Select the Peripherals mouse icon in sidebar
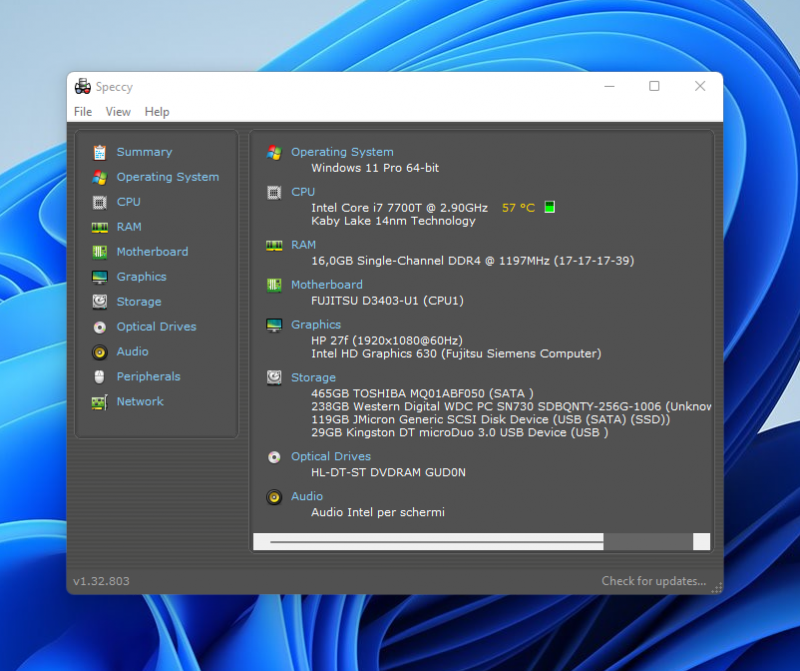The height and width of the screenshot is (671, 800). [x=99, y=377]
